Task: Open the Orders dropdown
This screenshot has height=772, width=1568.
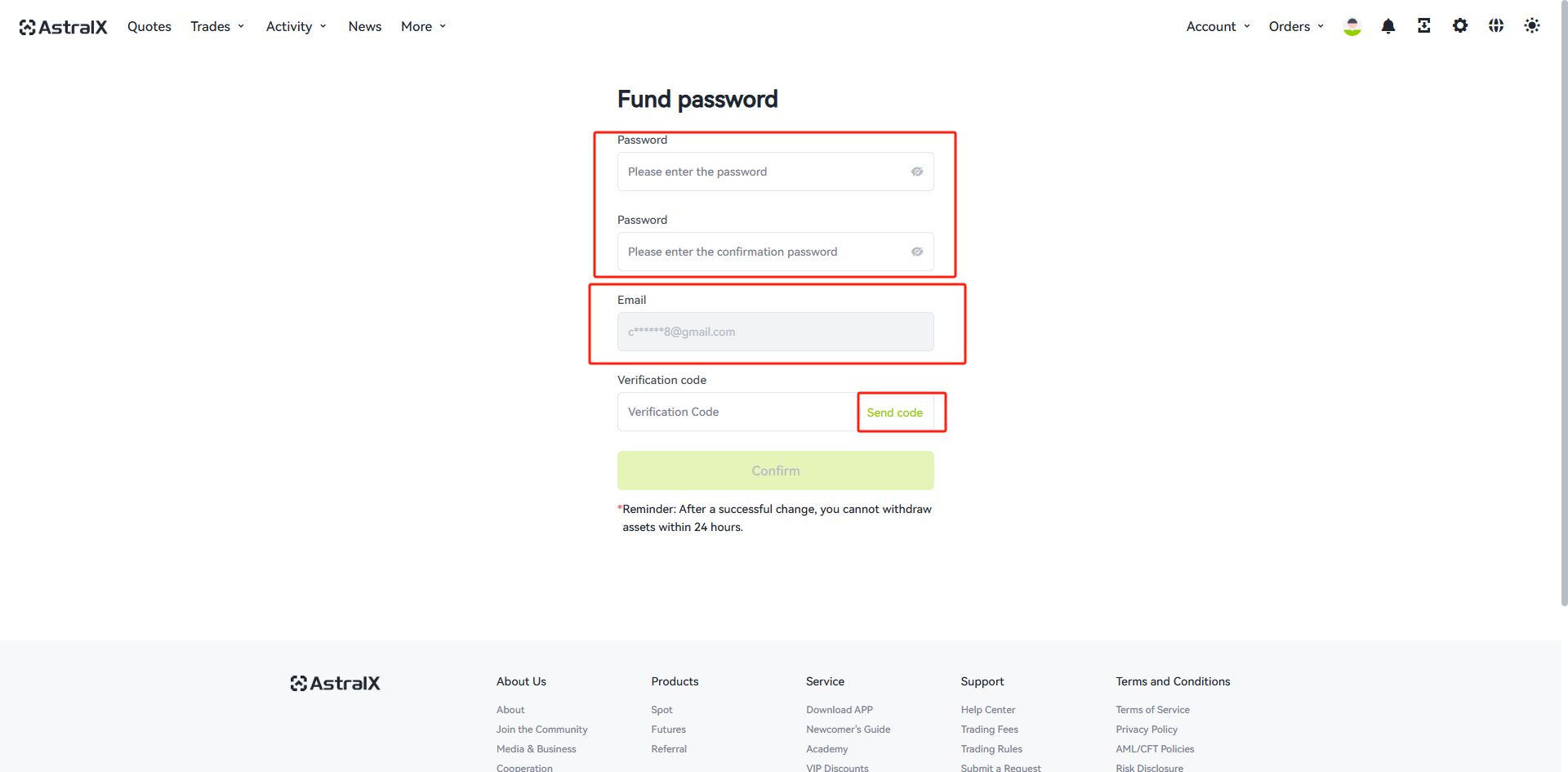Action: click(x=1296, y=26)
